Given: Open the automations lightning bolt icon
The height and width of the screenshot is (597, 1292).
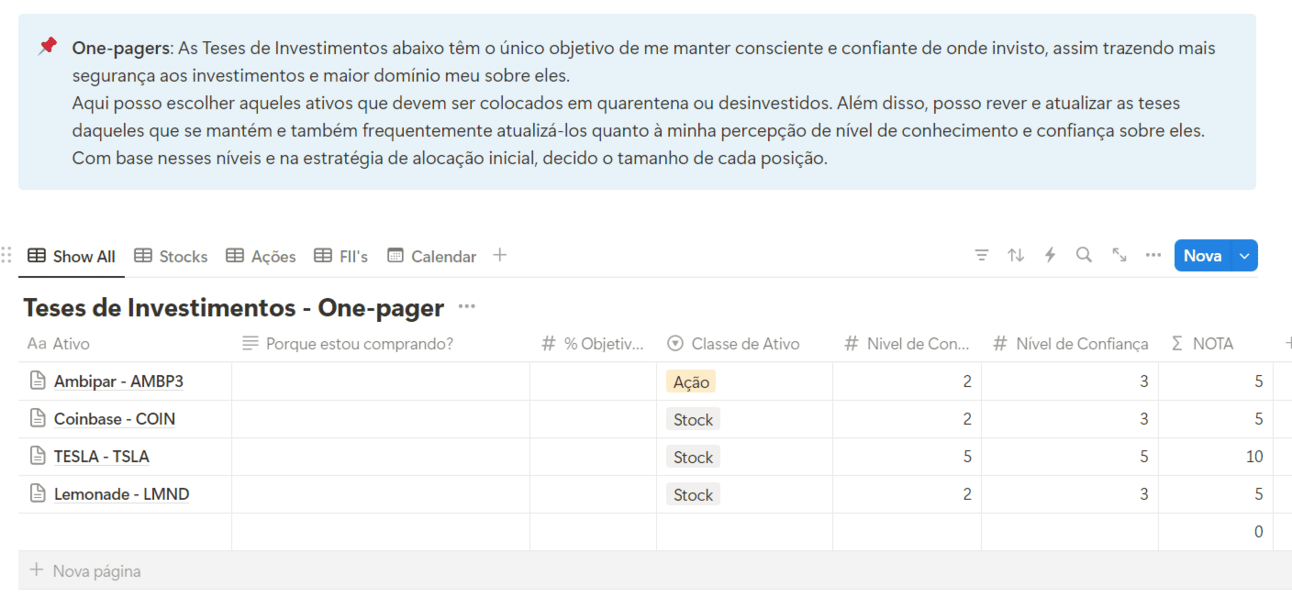Looking at the screenshot, I should coord(1050,255).
